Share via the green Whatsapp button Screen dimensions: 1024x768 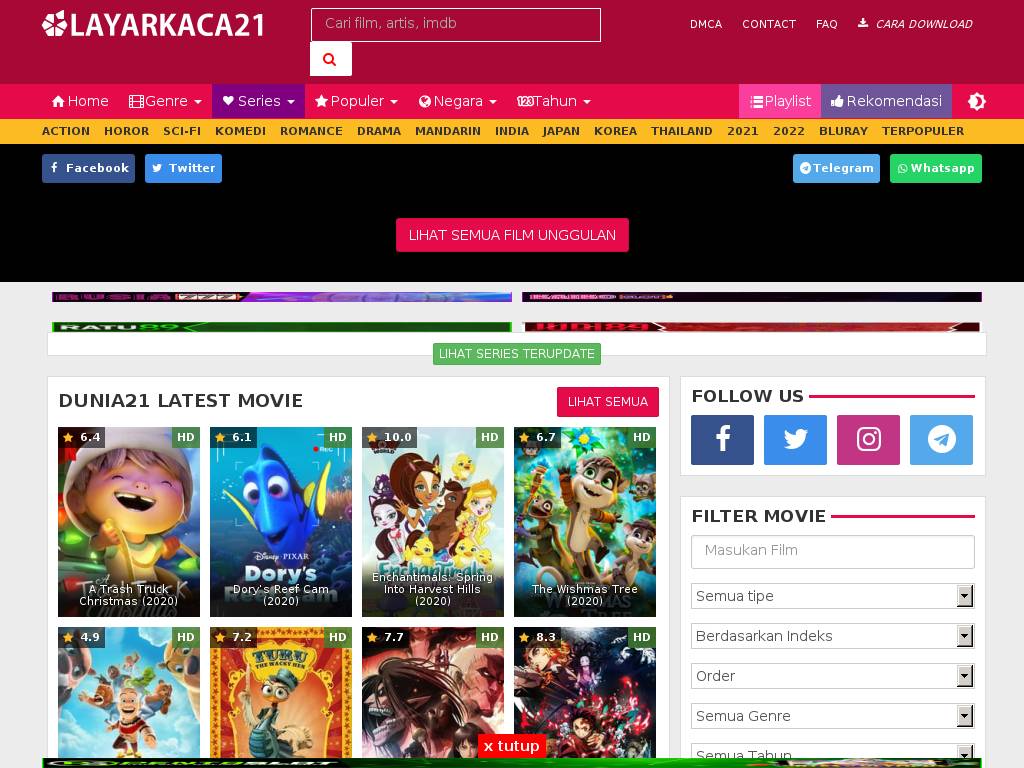935,168
